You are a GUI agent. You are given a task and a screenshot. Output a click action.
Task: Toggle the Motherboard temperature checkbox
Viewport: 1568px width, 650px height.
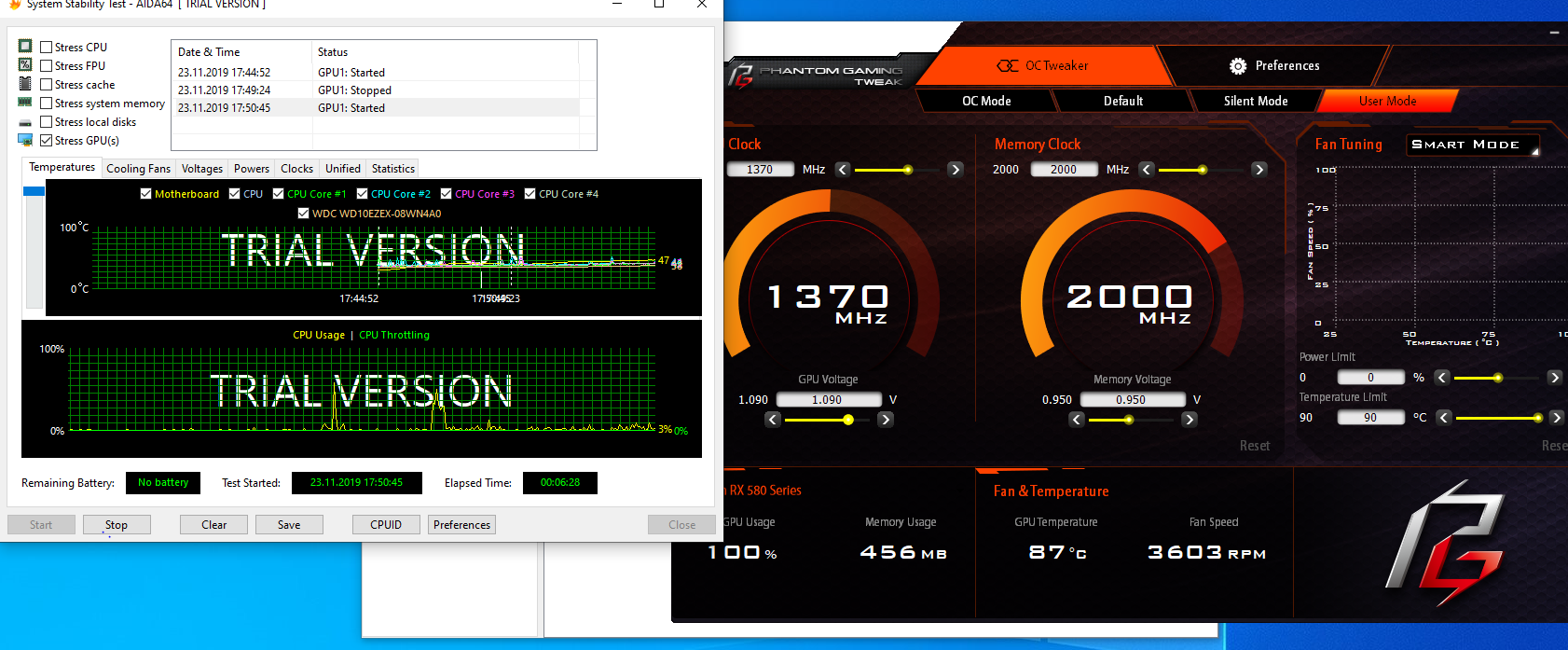145,193
